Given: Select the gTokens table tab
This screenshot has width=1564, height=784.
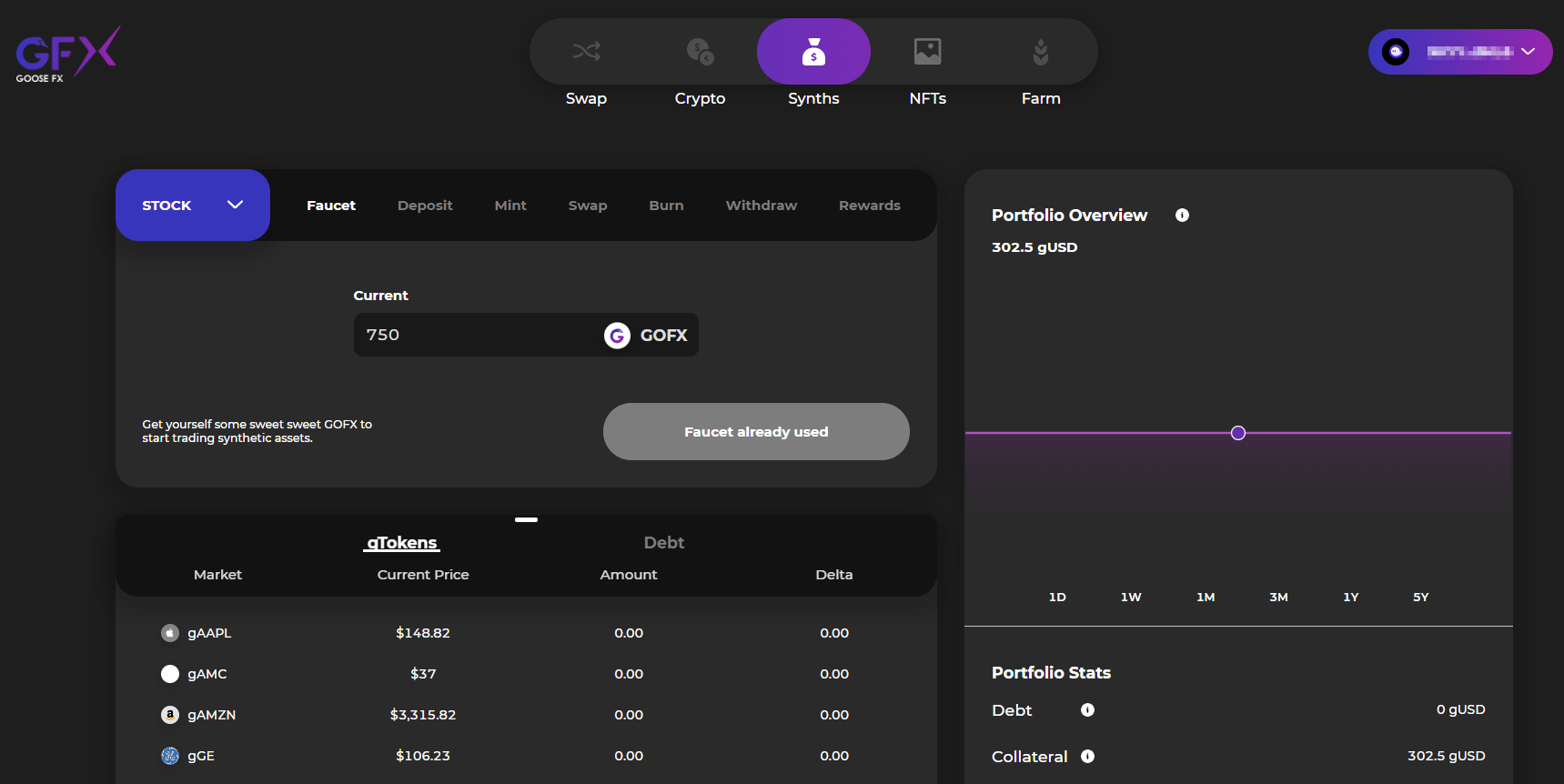Looking at the screenshot, I should pos(402,543).
